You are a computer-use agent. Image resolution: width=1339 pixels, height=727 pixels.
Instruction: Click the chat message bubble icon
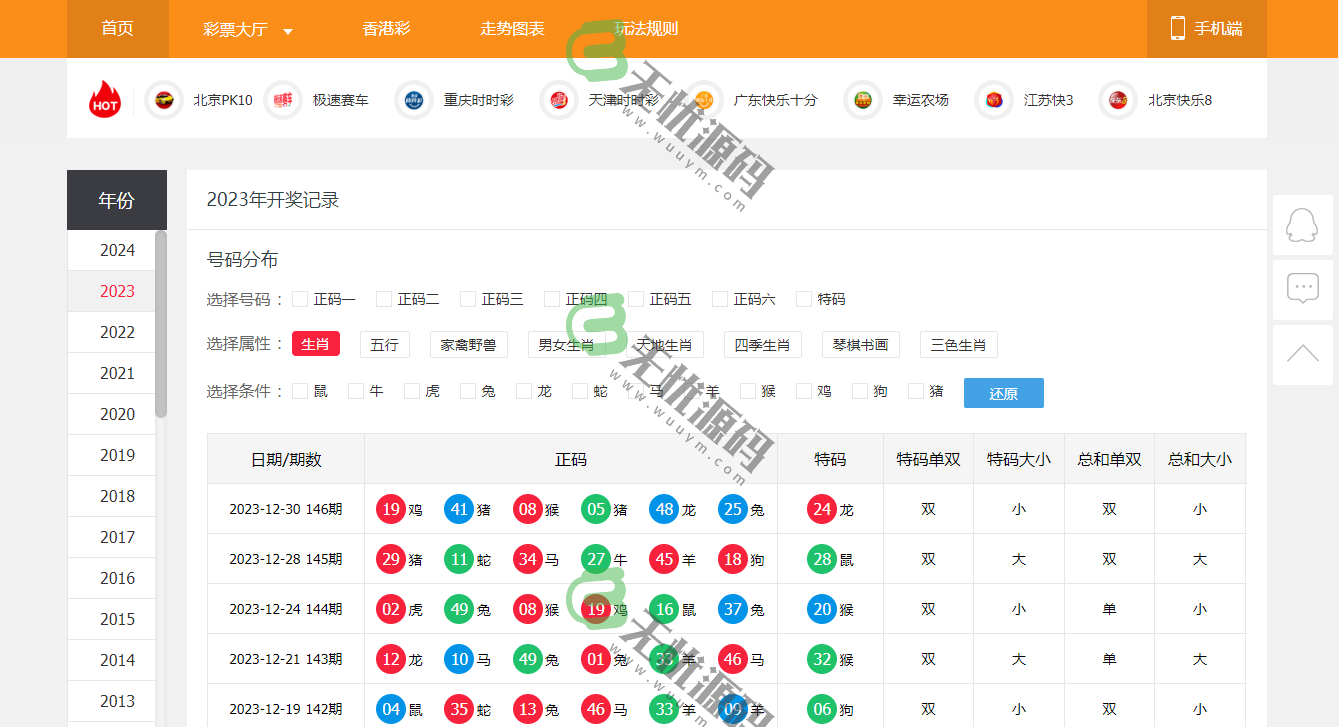coord(1302,288)
